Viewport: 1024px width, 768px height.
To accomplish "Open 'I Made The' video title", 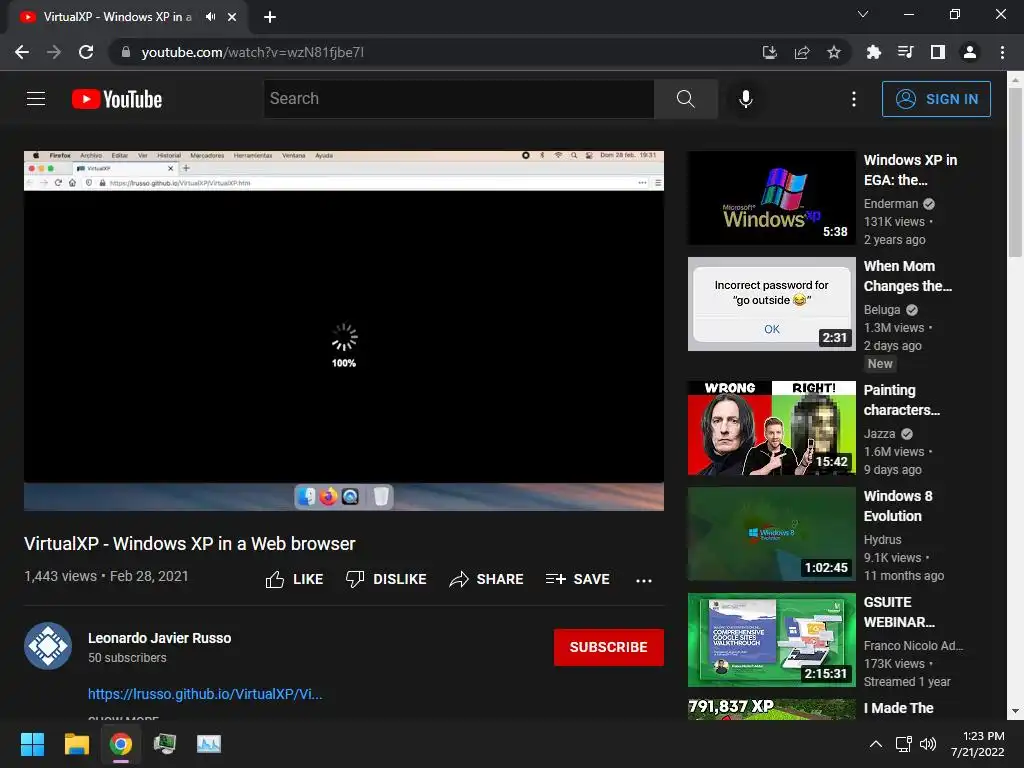I will click(x=899, y=708).
